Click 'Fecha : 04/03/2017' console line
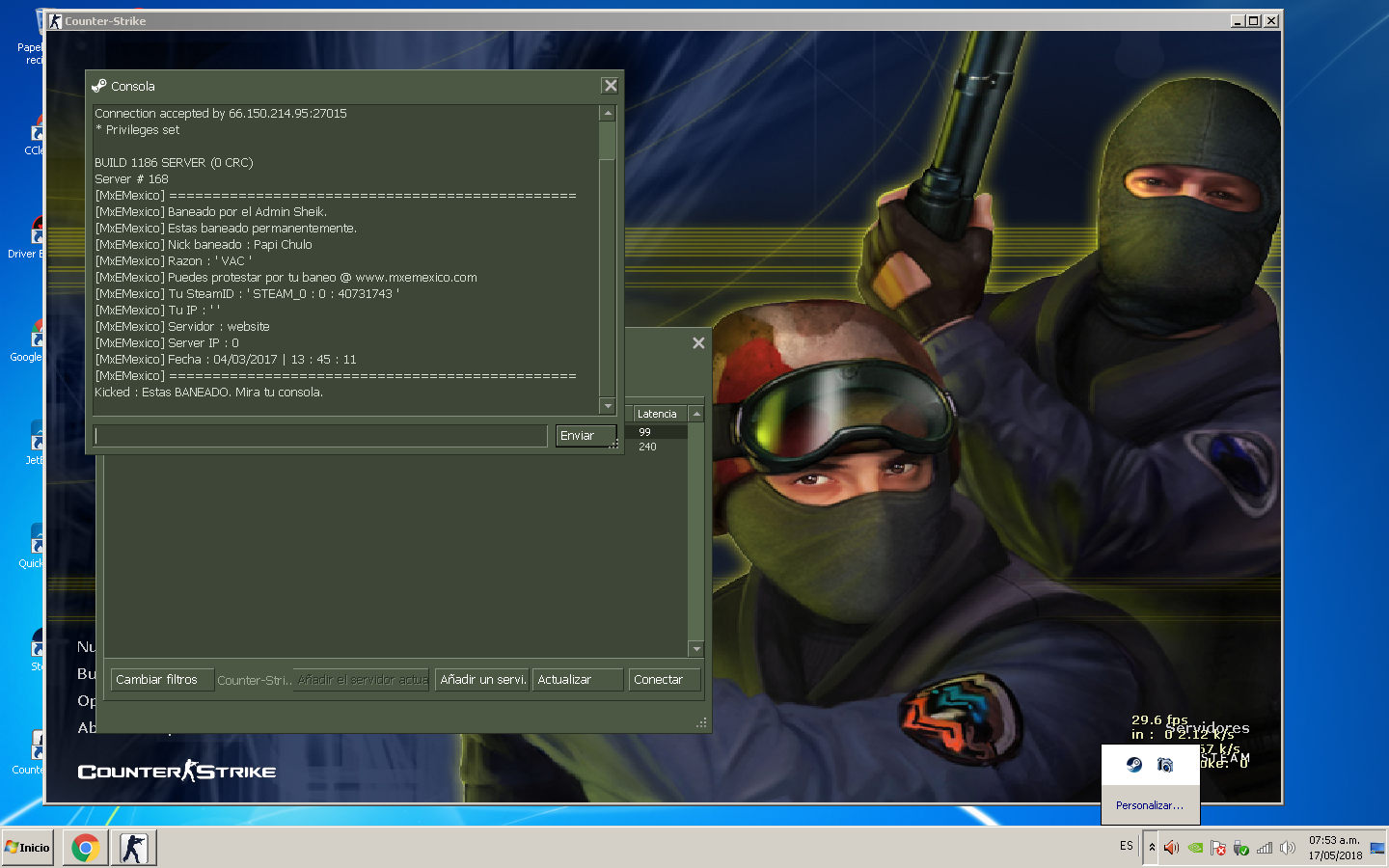 tap(226, 360)
